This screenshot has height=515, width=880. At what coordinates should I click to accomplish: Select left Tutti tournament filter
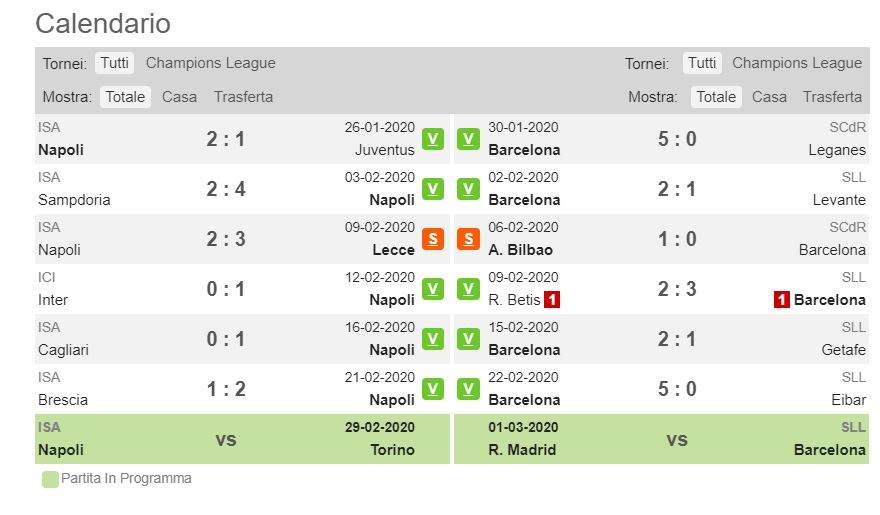pyautogui.click(x=115, y=63)
